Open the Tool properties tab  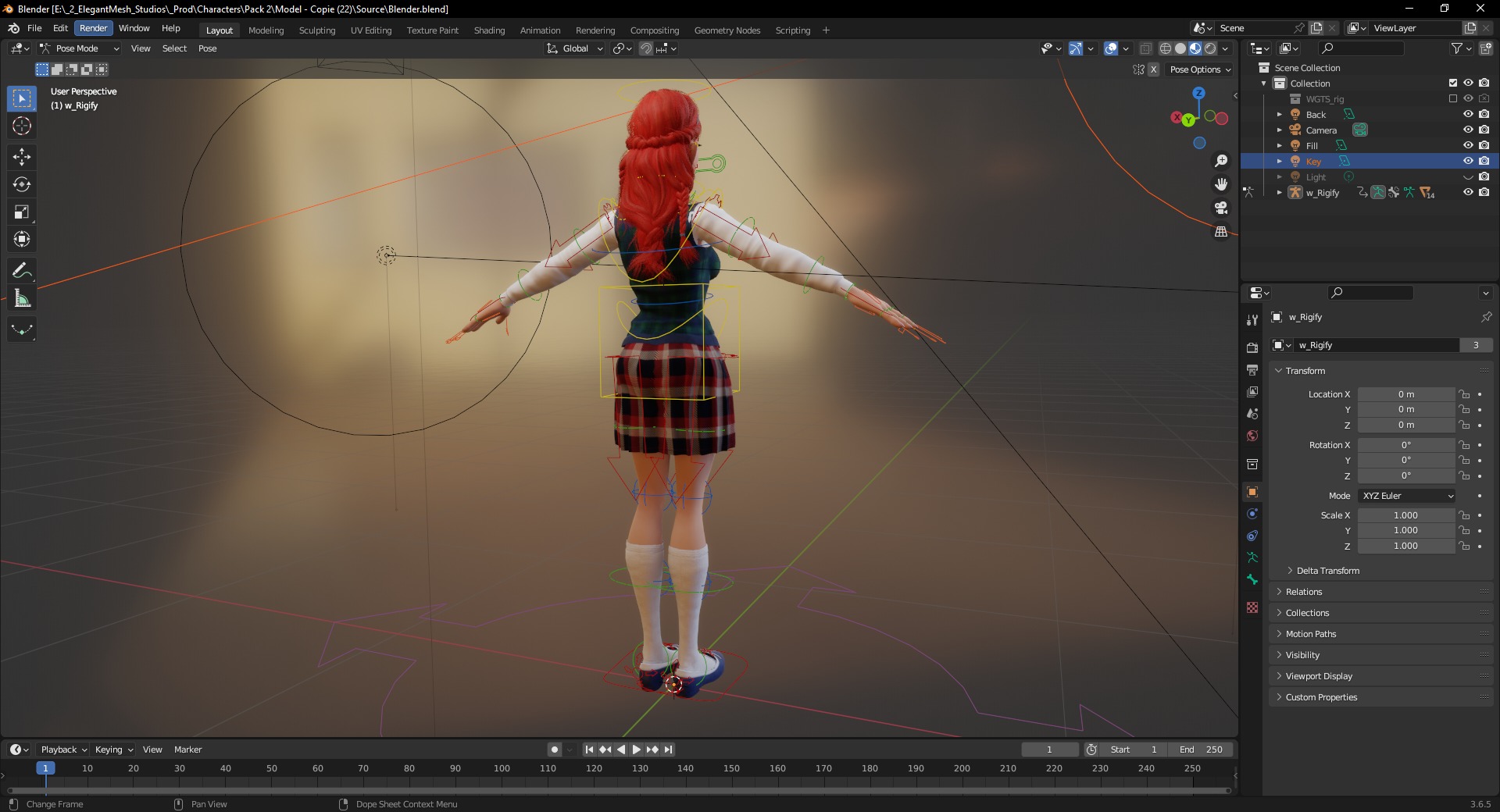point(1252,320)
